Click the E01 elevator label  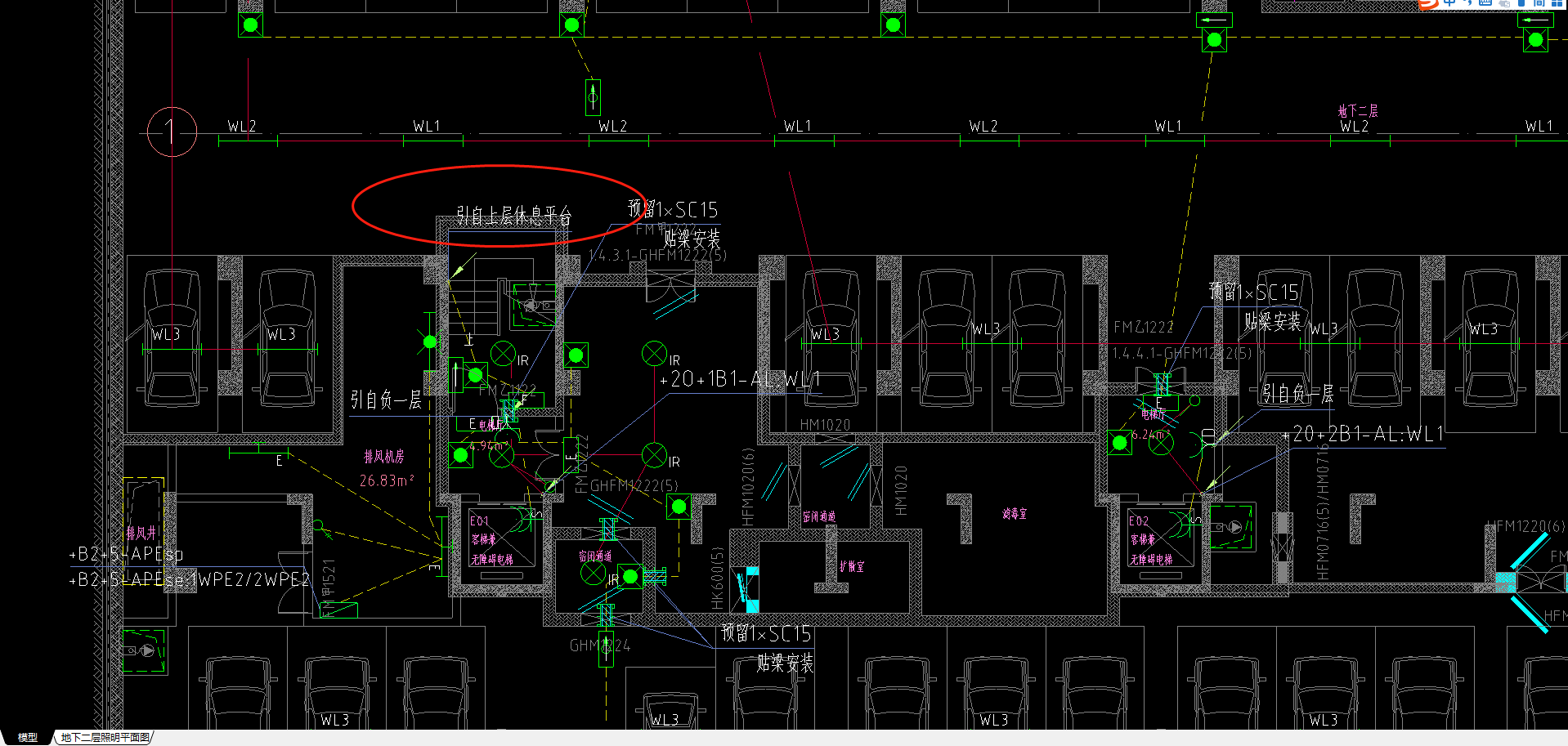[479, 520]
